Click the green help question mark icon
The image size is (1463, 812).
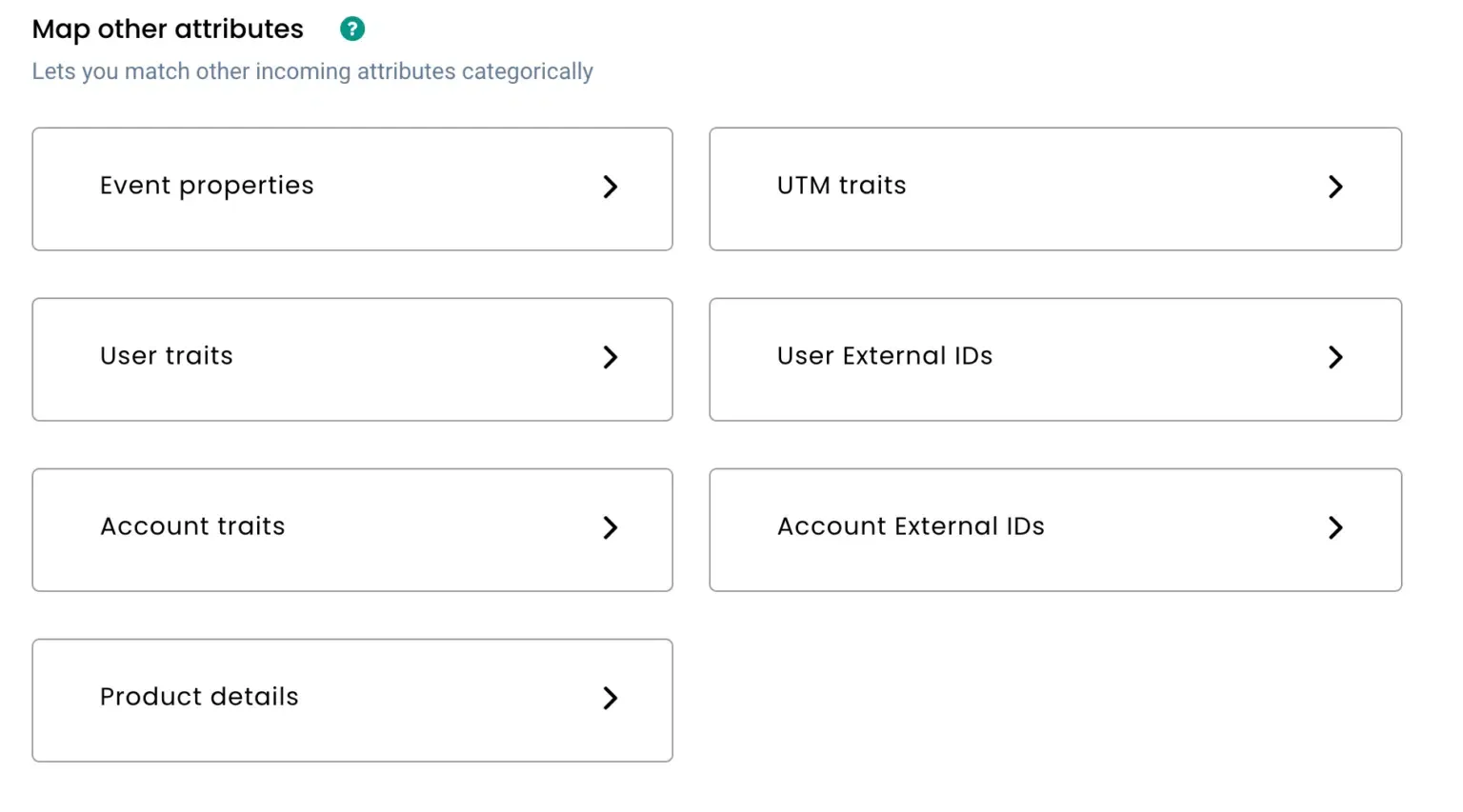[352, 30]
